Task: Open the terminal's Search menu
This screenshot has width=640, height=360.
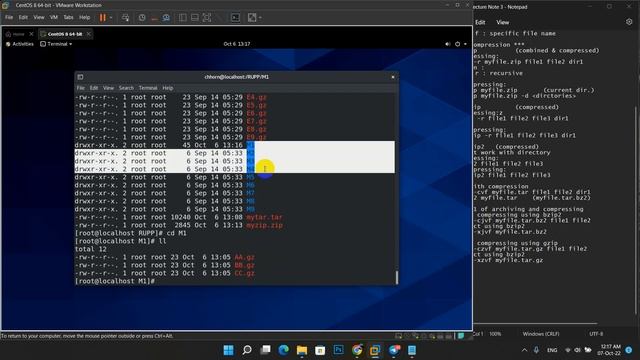Action: (x=126, y=88)
